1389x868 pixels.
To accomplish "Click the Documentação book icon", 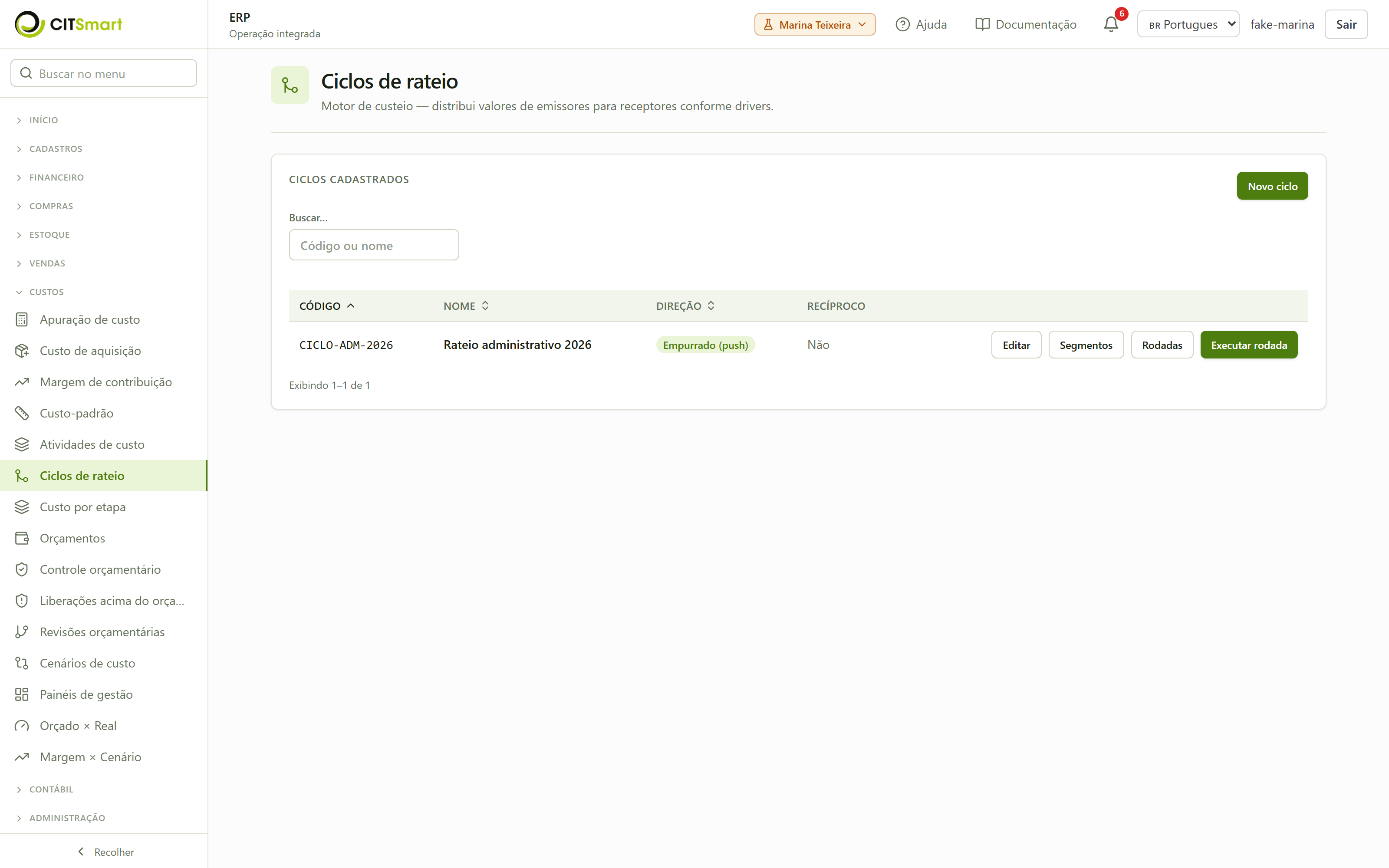I will [x=982, y=24].
